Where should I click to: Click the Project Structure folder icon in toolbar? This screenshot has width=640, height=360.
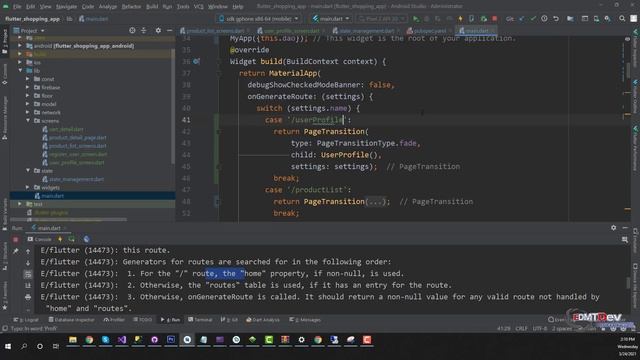point(570,19)
